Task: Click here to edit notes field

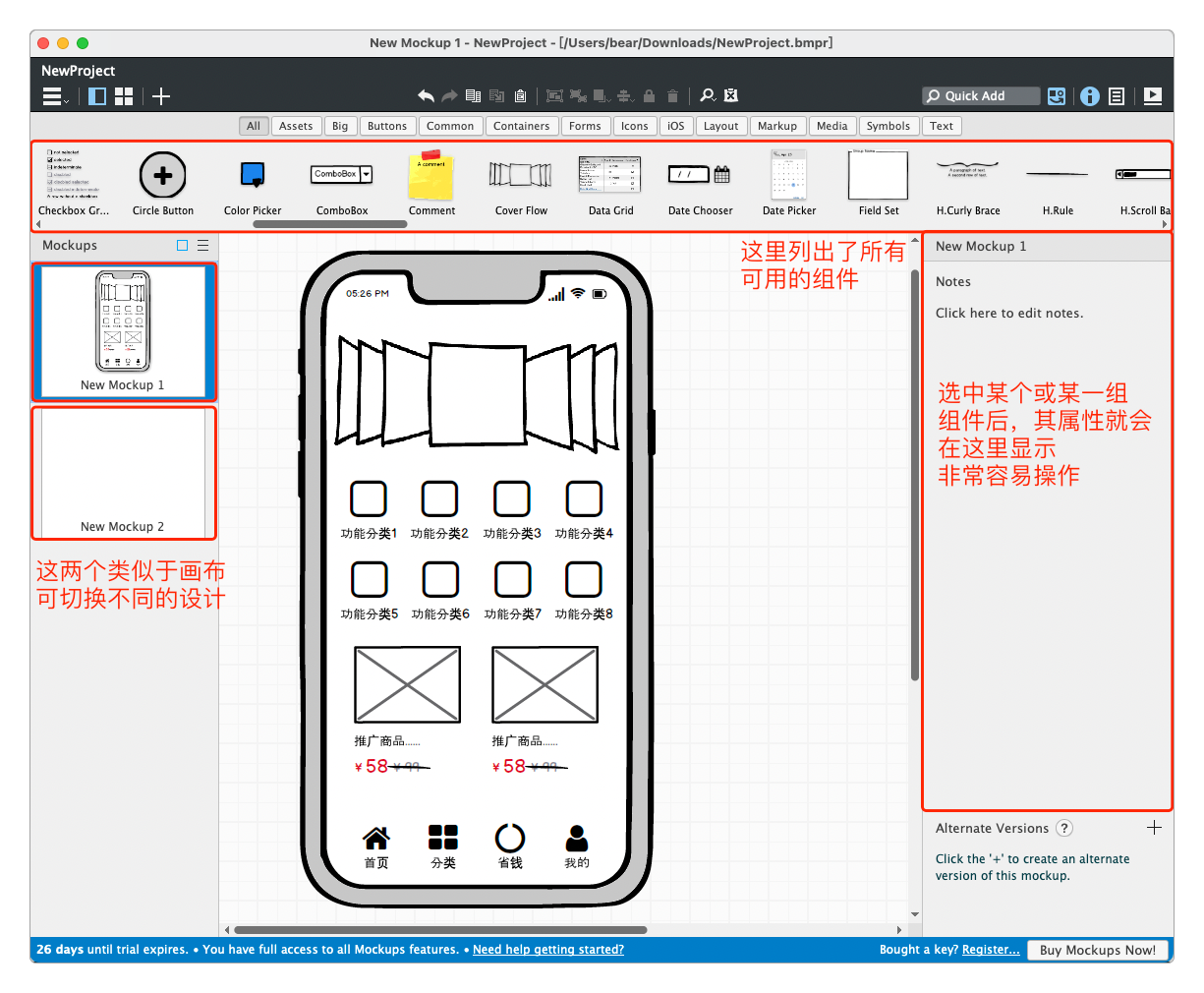Action: (1009, 313)
